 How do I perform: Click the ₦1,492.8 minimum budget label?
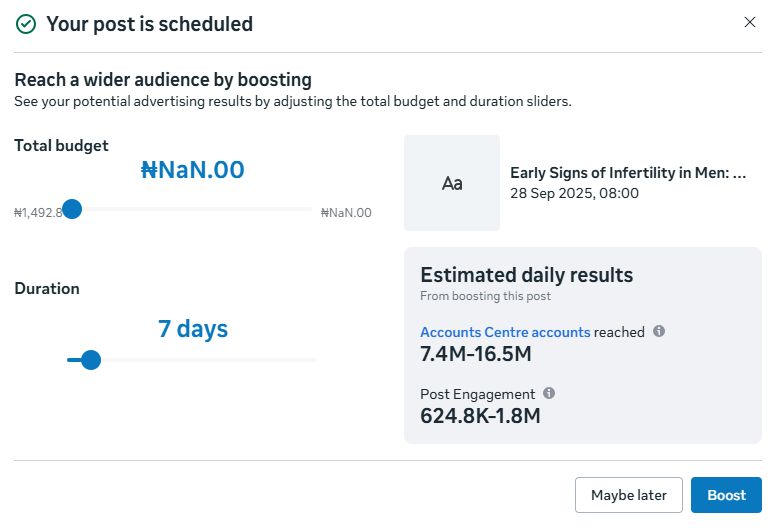pos(38,213)
